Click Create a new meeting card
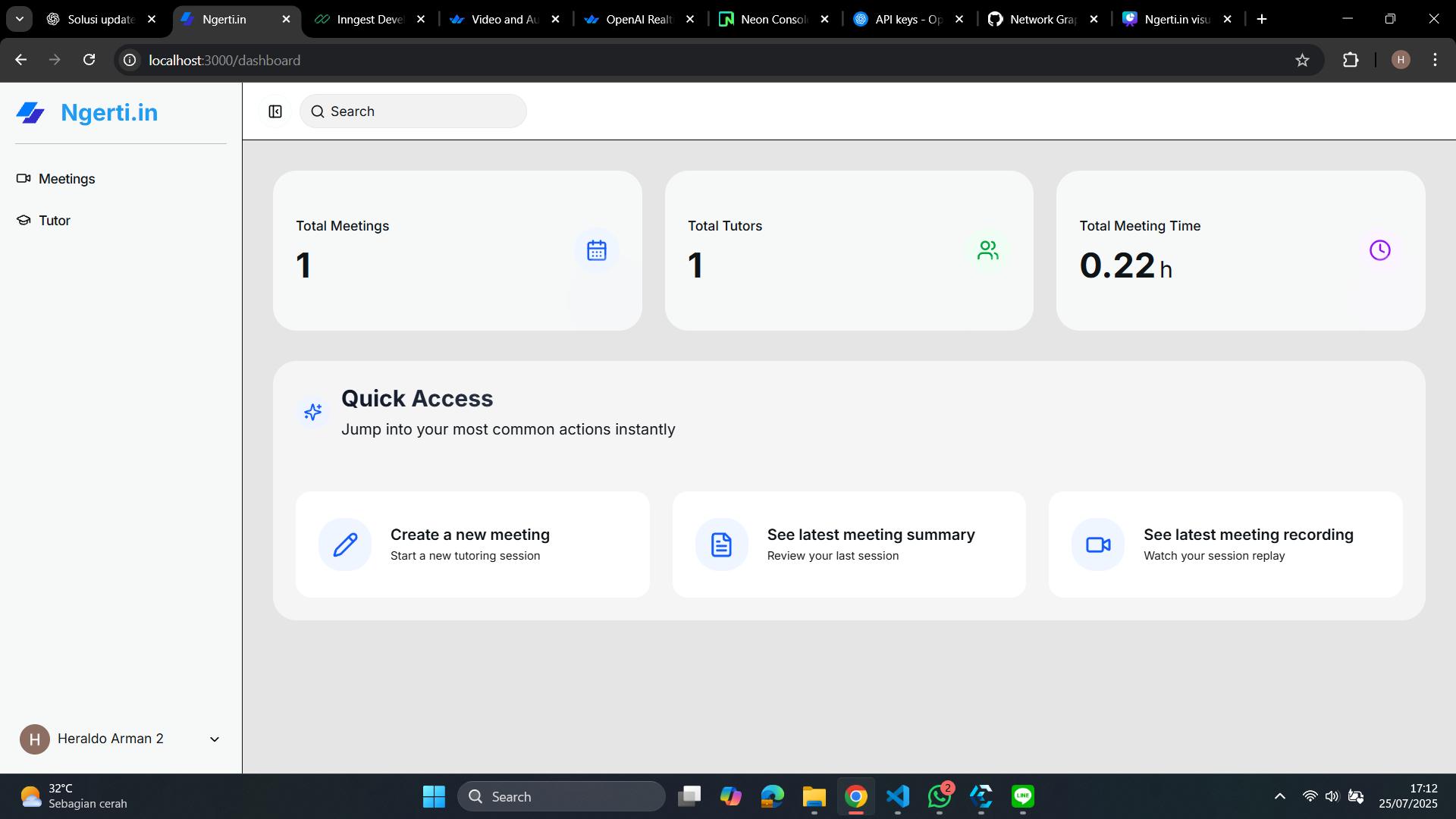 coord(472,544)
